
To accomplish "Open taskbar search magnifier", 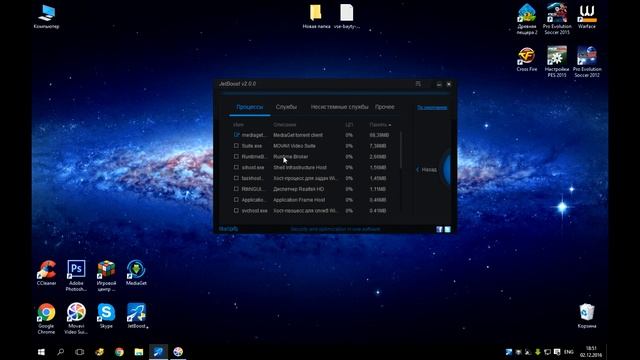I will coord(60,351).
